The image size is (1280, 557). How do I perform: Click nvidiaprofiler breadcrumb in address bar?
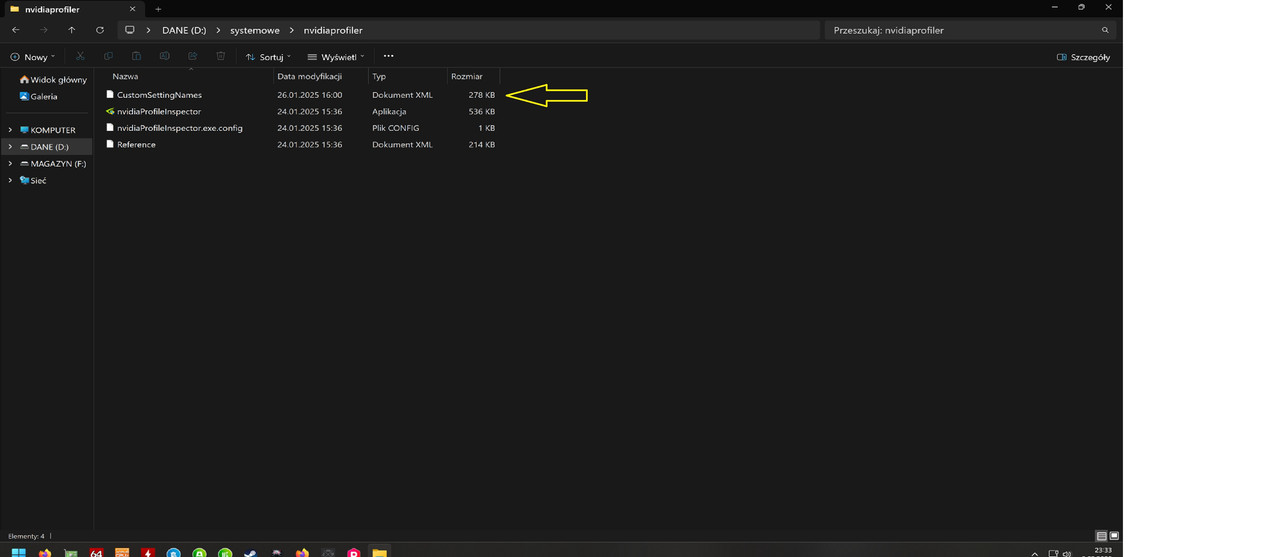(x=333, y=30)
